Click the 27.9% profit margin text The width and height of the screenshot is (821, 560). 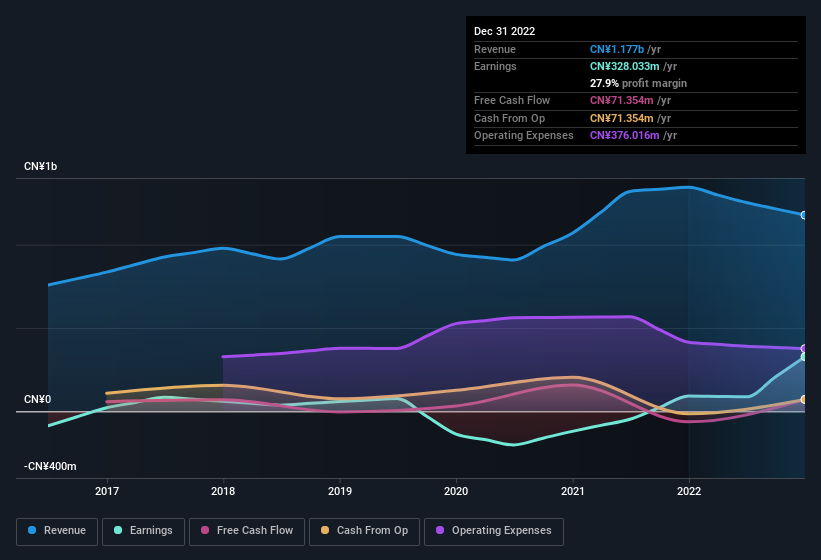(x=638, y=83)
